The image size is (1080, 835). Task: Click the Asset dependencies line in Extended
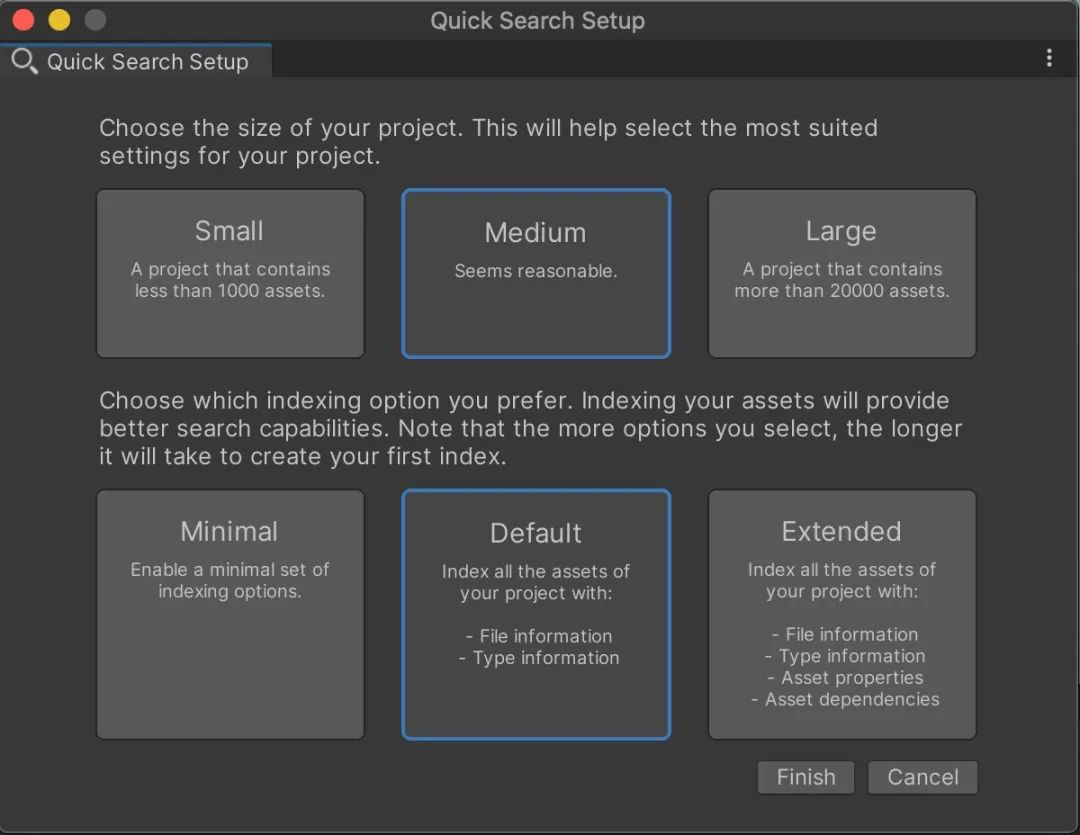click(846, 700)
